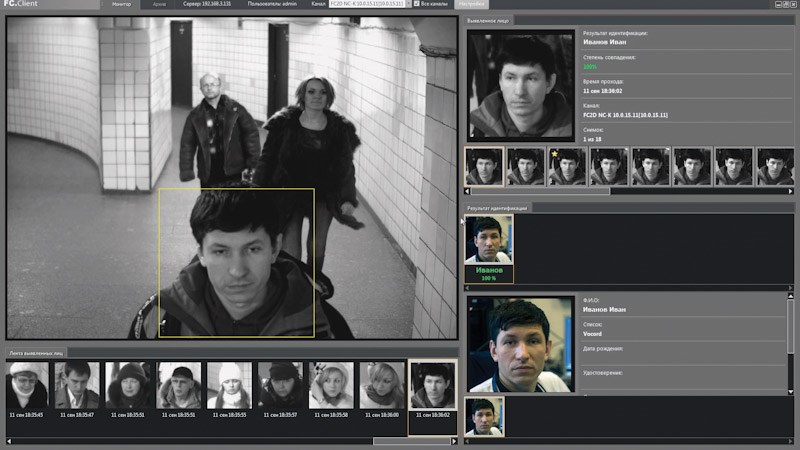Select the Иванов 100% match result card
This screenshot has width=800, height=450.
tap(489, 248)
